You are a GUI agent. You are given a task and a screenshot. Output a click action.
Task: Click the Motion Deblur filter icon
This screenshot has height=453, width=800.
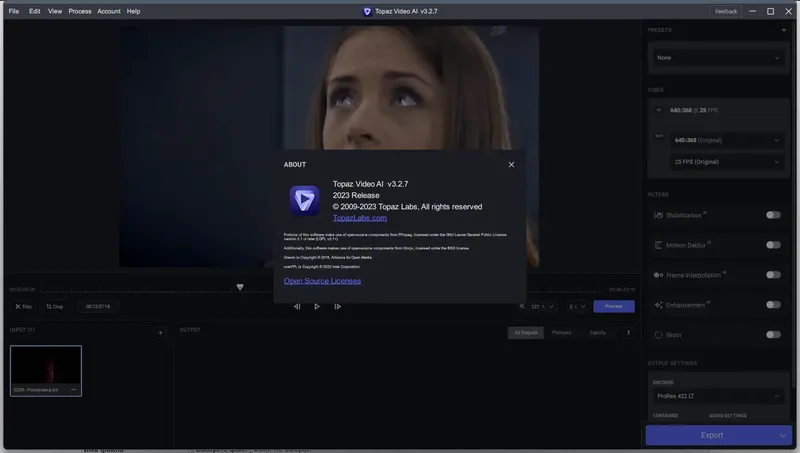click(x=658, y=245)
